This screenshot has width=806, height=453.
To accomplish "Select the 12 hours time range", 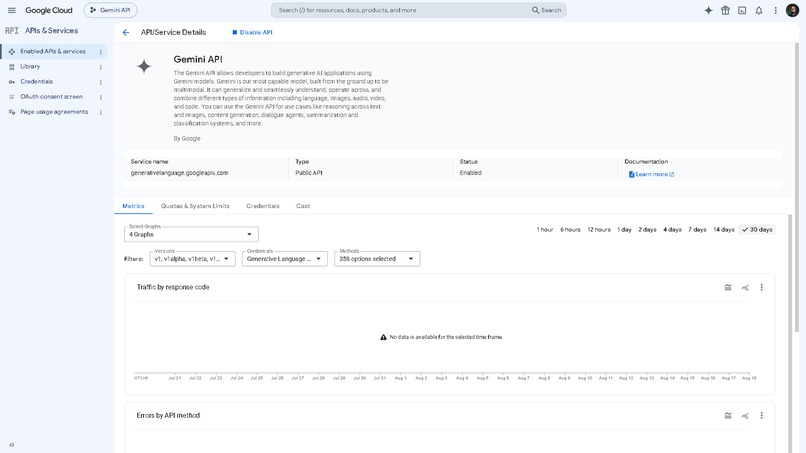I will coord(599,230).
